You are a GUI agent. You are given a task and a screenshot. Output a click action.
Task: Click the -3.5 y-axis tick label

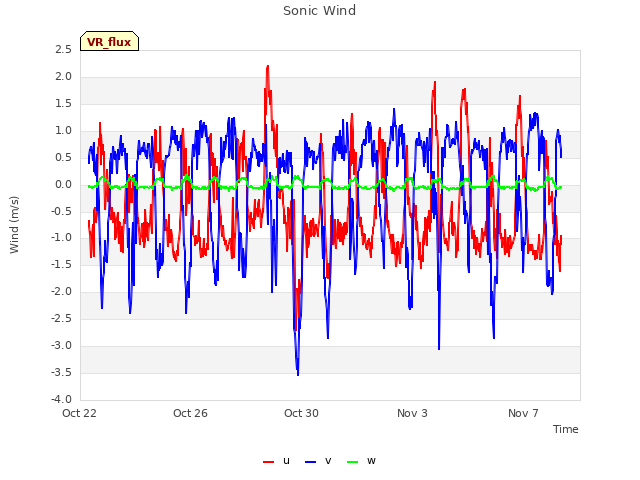[x=62, y=372]
